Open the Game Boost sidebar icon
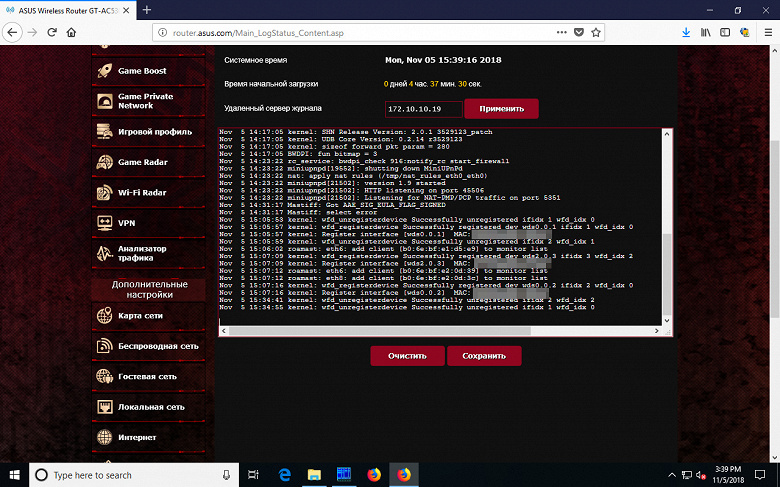 (104, 71)
